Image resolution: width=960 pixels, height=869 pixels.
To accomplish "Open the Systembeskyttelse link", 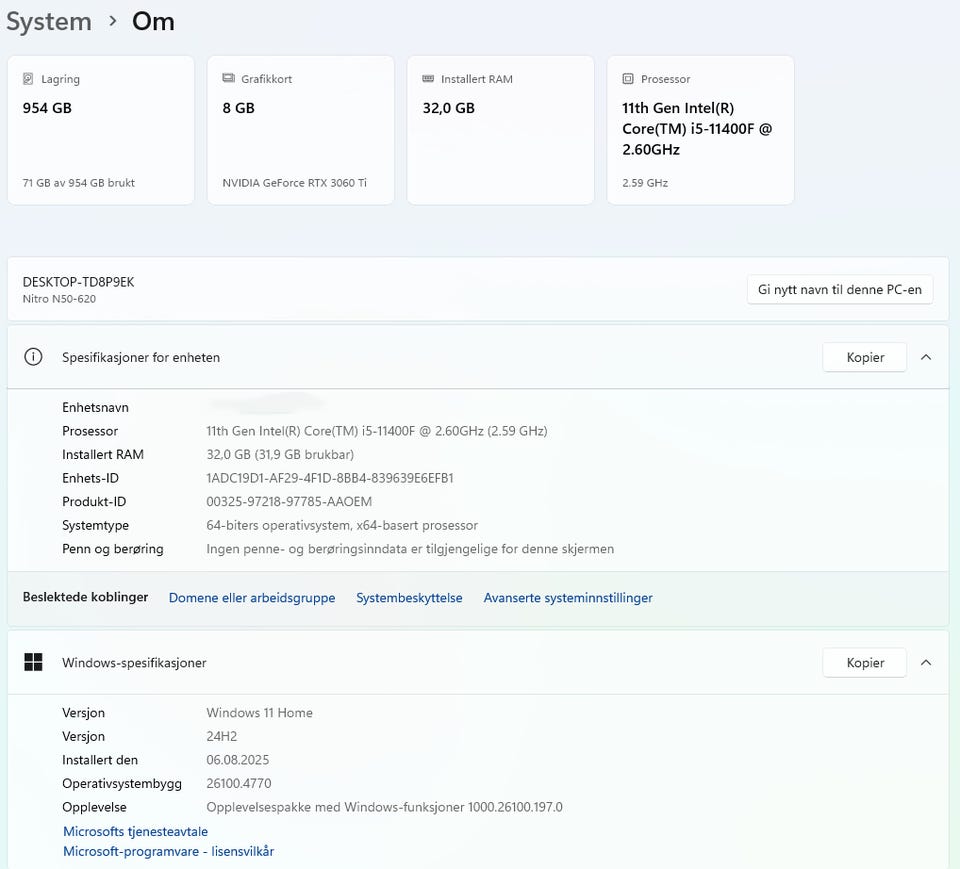I will [409, 598].
